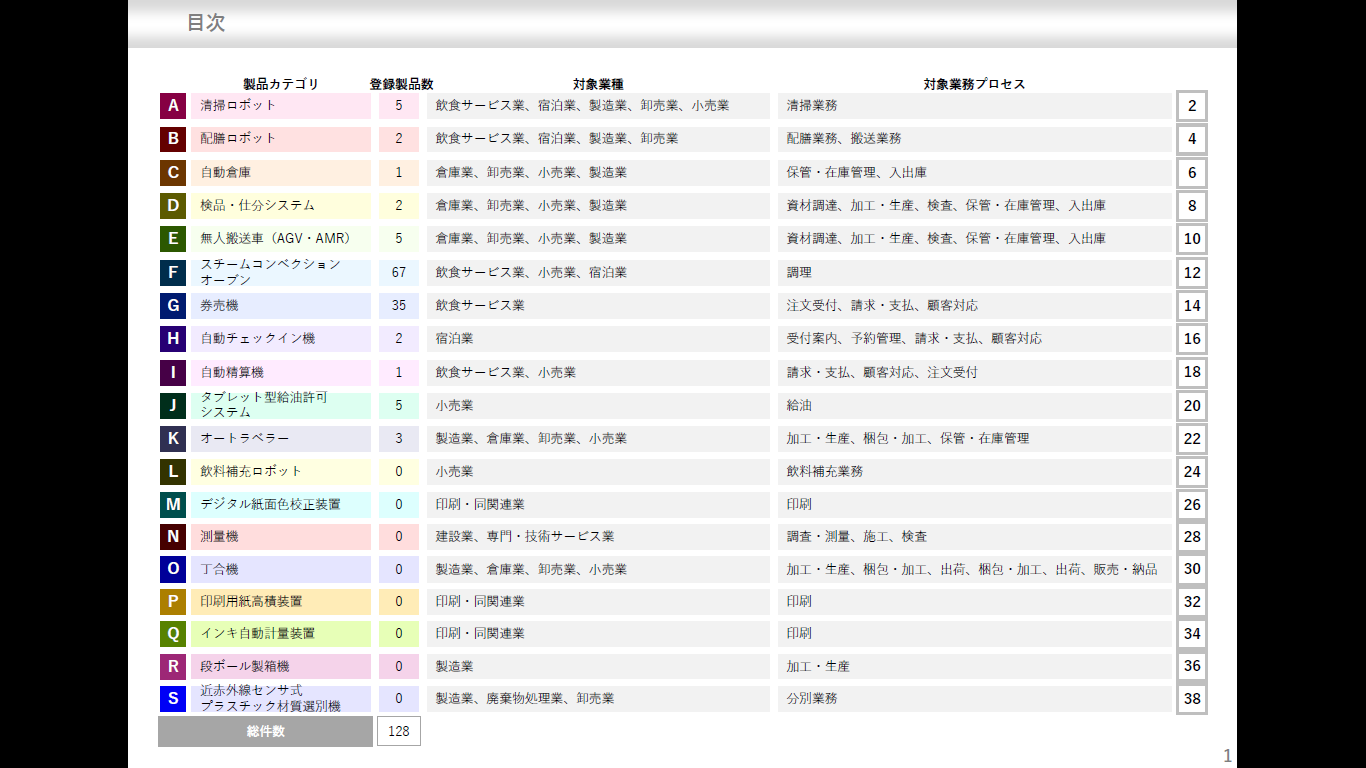Select the 自動チェックイン機 category cell
Viewport: 1366px width, 768px height.
281,339
